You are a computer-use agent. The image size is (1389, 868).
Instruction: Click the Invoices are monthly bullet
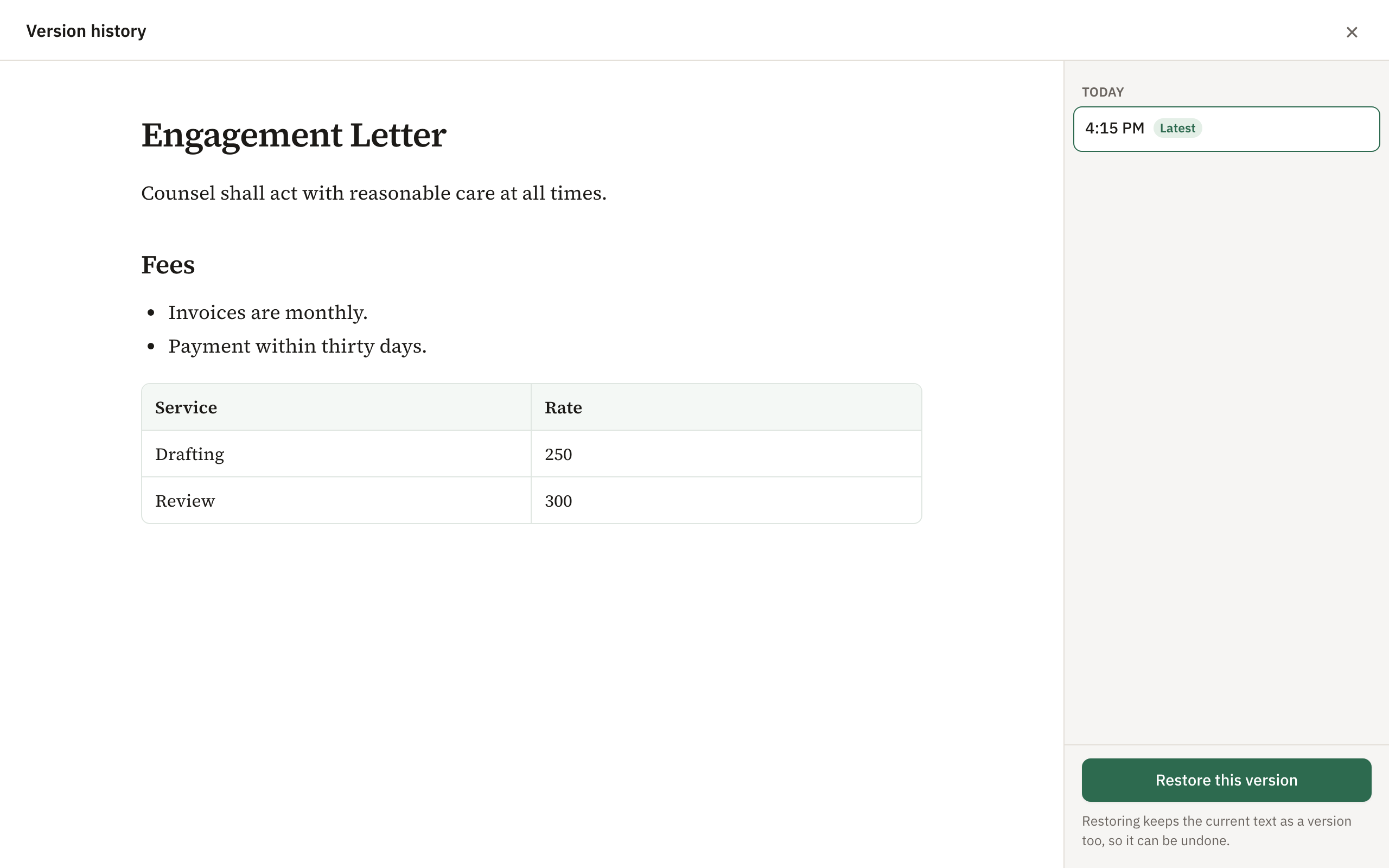[267, 312]
